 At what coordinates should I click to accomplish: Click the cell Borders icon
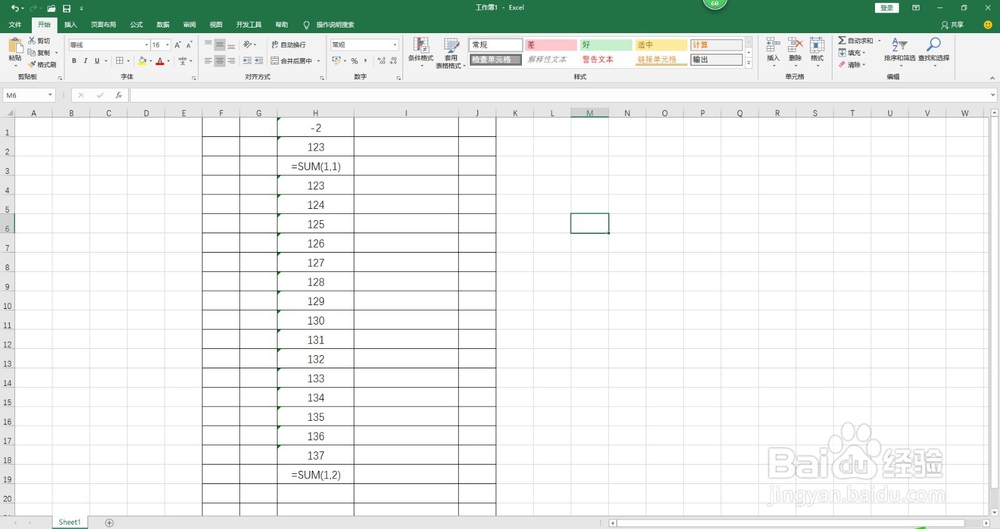(119, 61)
